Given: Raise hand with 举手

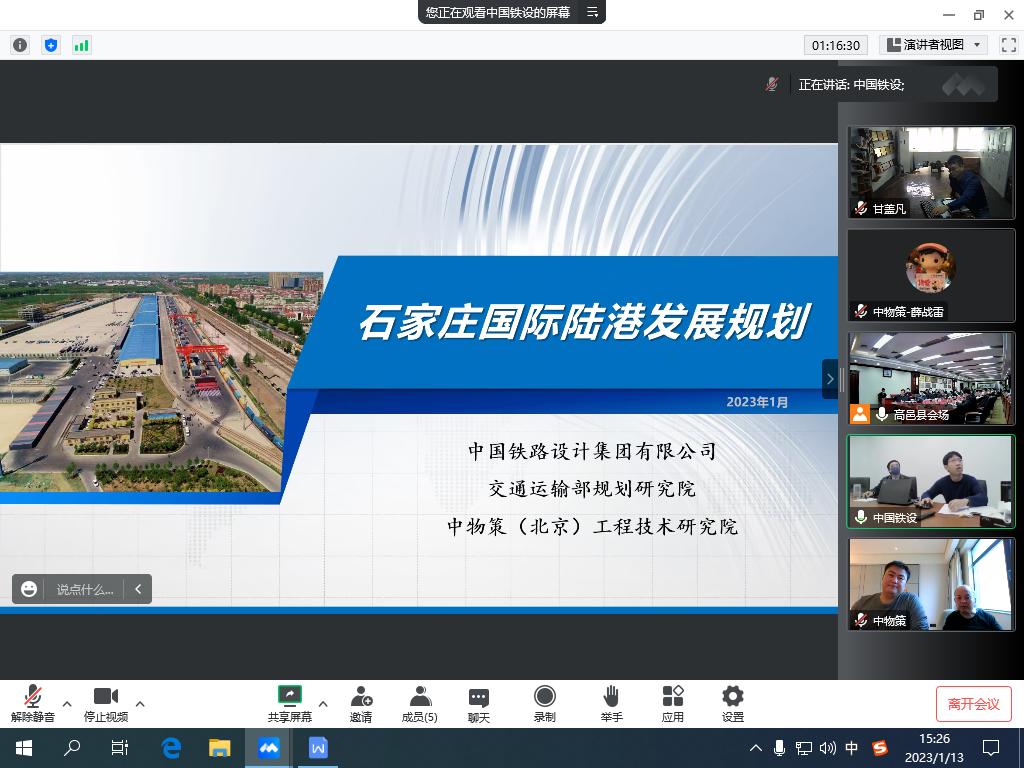Looking at the screenshot, I should tap(611, 704).
